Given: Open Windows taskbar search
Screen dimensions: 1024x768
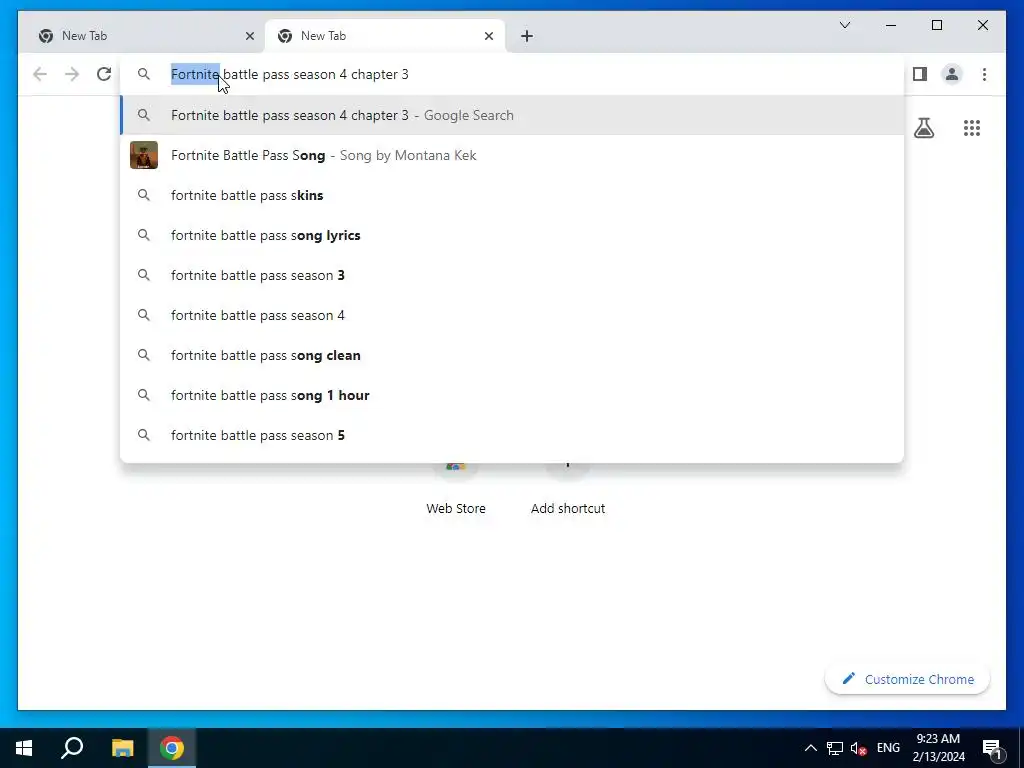Looking at the screenshot, I should [x=72, y=748].
